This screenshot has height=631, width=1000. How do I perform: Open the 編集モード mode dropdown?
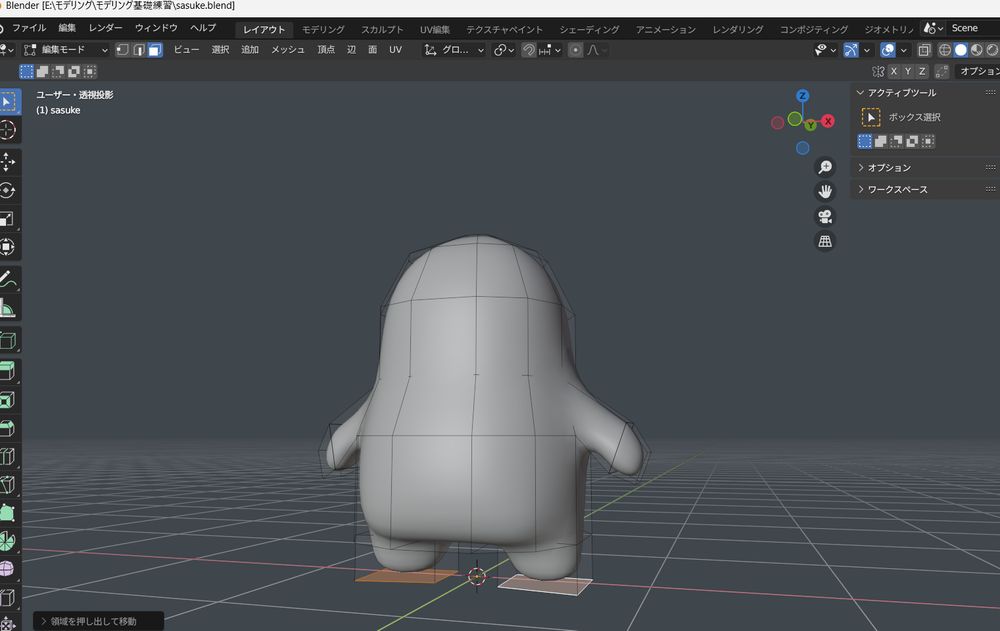pyautogui.click(x=67, y=50)
